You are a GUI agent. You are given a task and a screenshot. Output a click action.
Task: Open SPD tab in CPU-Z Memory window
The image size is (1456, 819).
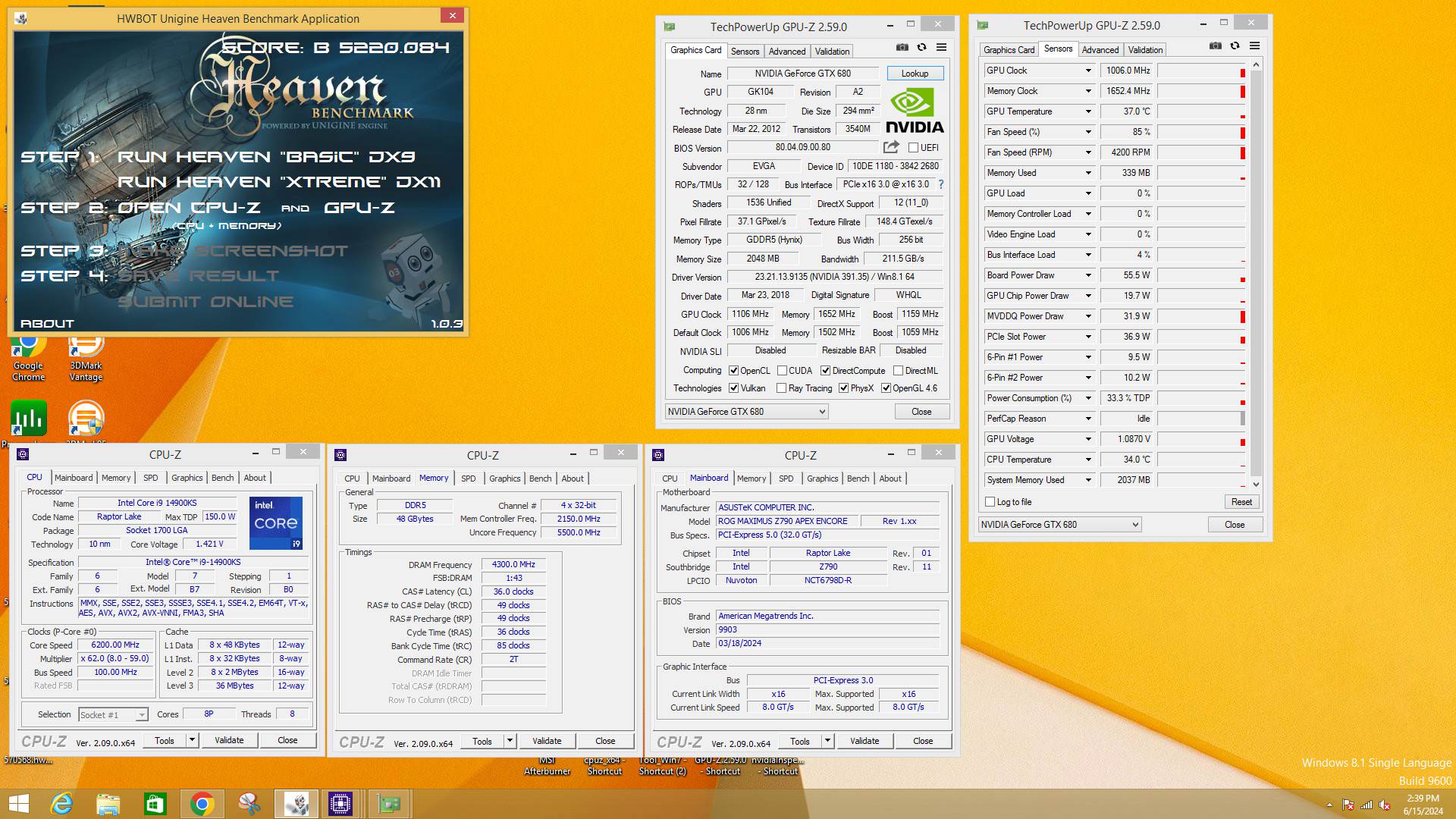point(469,479)
